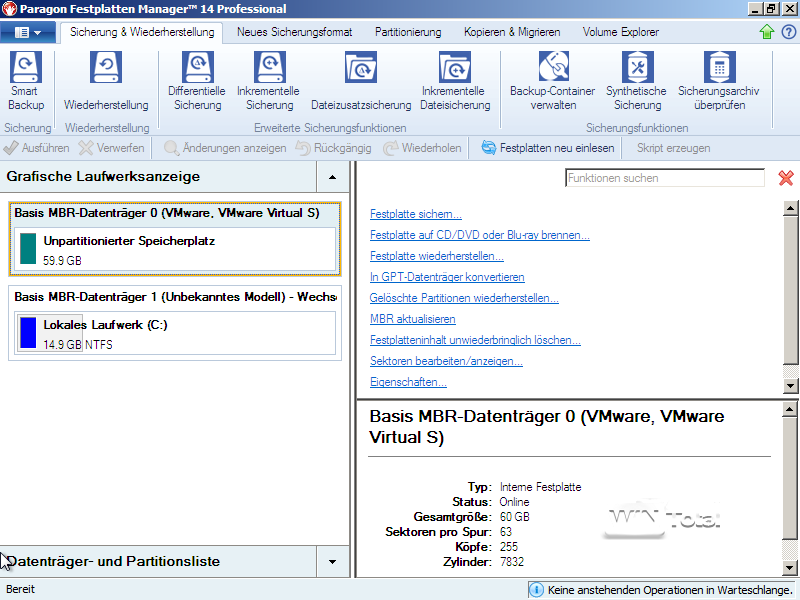Screen dimensions: 800x600
Task: Open the help question mark icon
Action: 788,32
